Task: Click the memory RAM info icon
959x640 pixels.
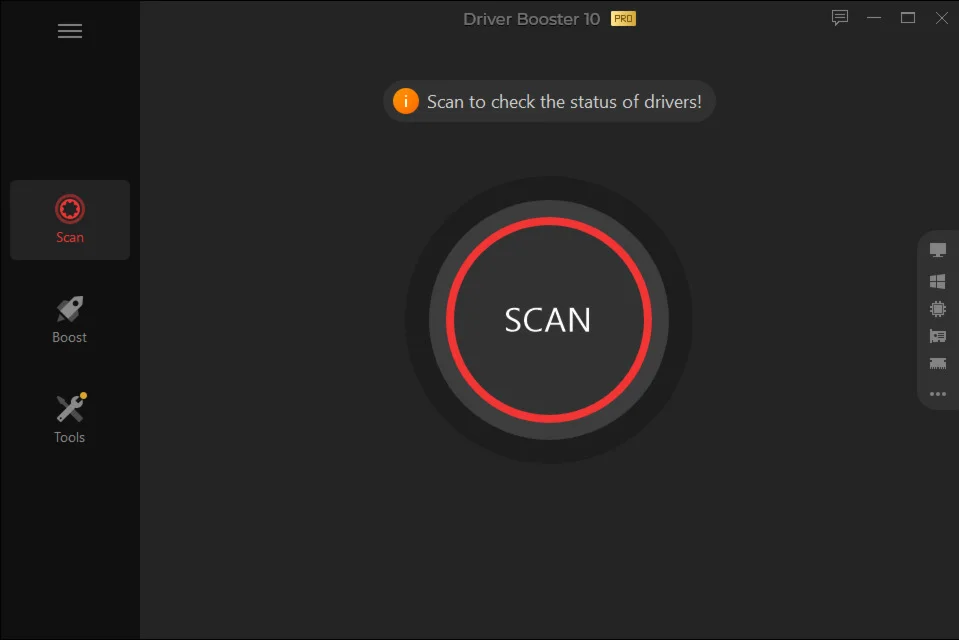Action: (938, 363)
